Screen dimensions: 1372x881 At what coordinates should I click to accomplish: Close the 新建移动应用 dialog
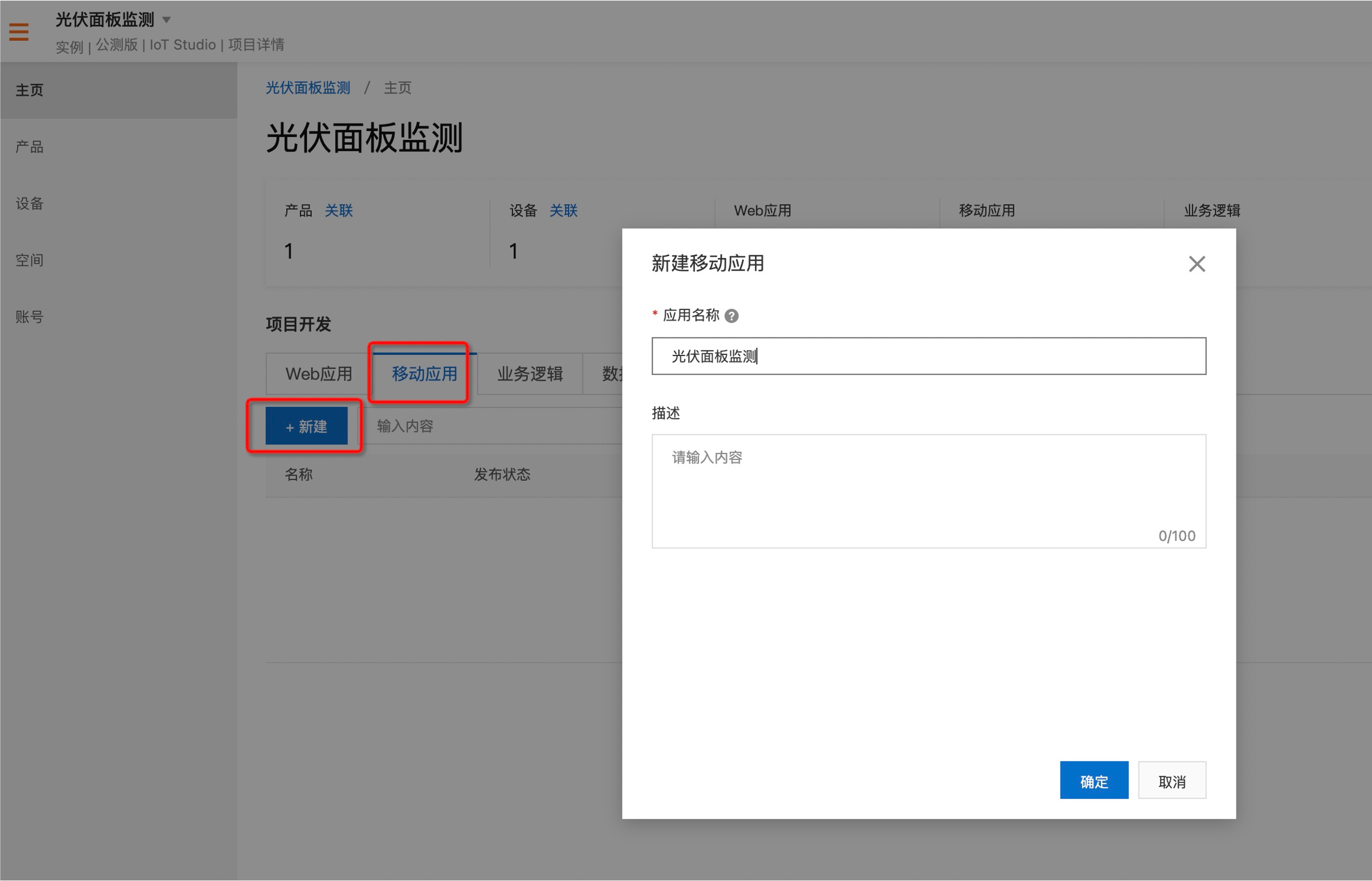pos(1196,264)
